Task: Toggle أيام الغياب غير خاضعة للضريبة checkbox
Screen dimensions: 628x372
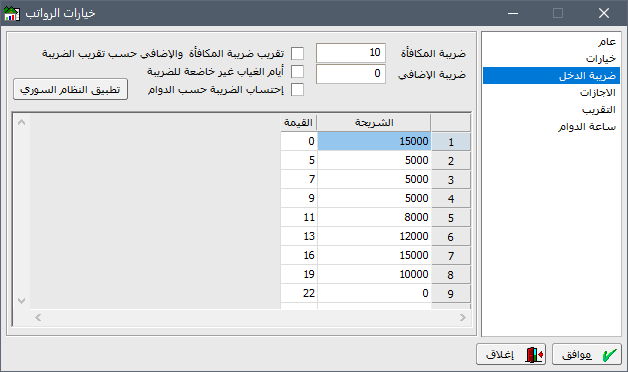Action: tap(297, 72)
